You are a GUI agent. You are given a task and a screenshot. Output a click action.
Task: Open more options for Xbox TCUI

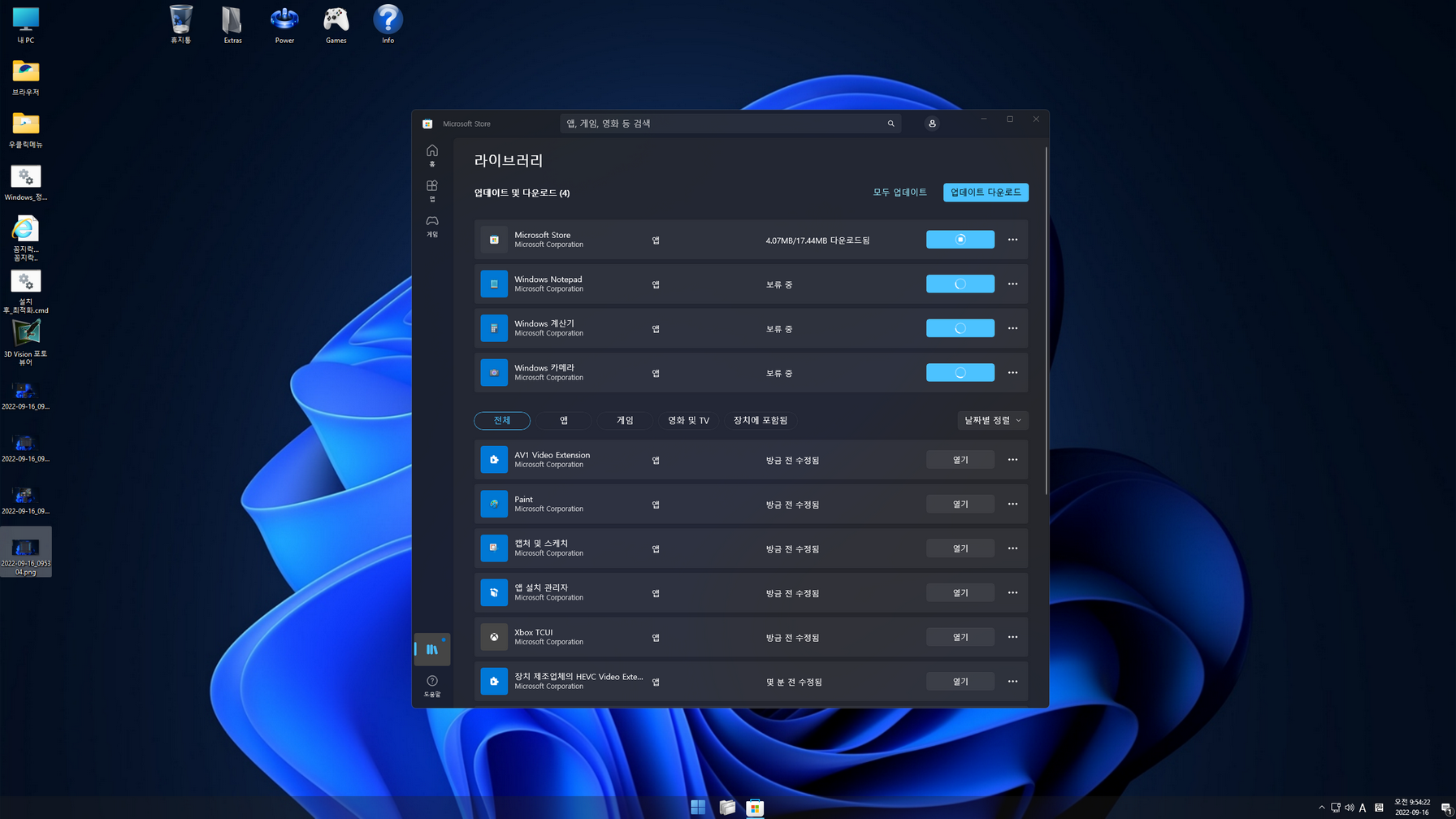coord(1012,637)
